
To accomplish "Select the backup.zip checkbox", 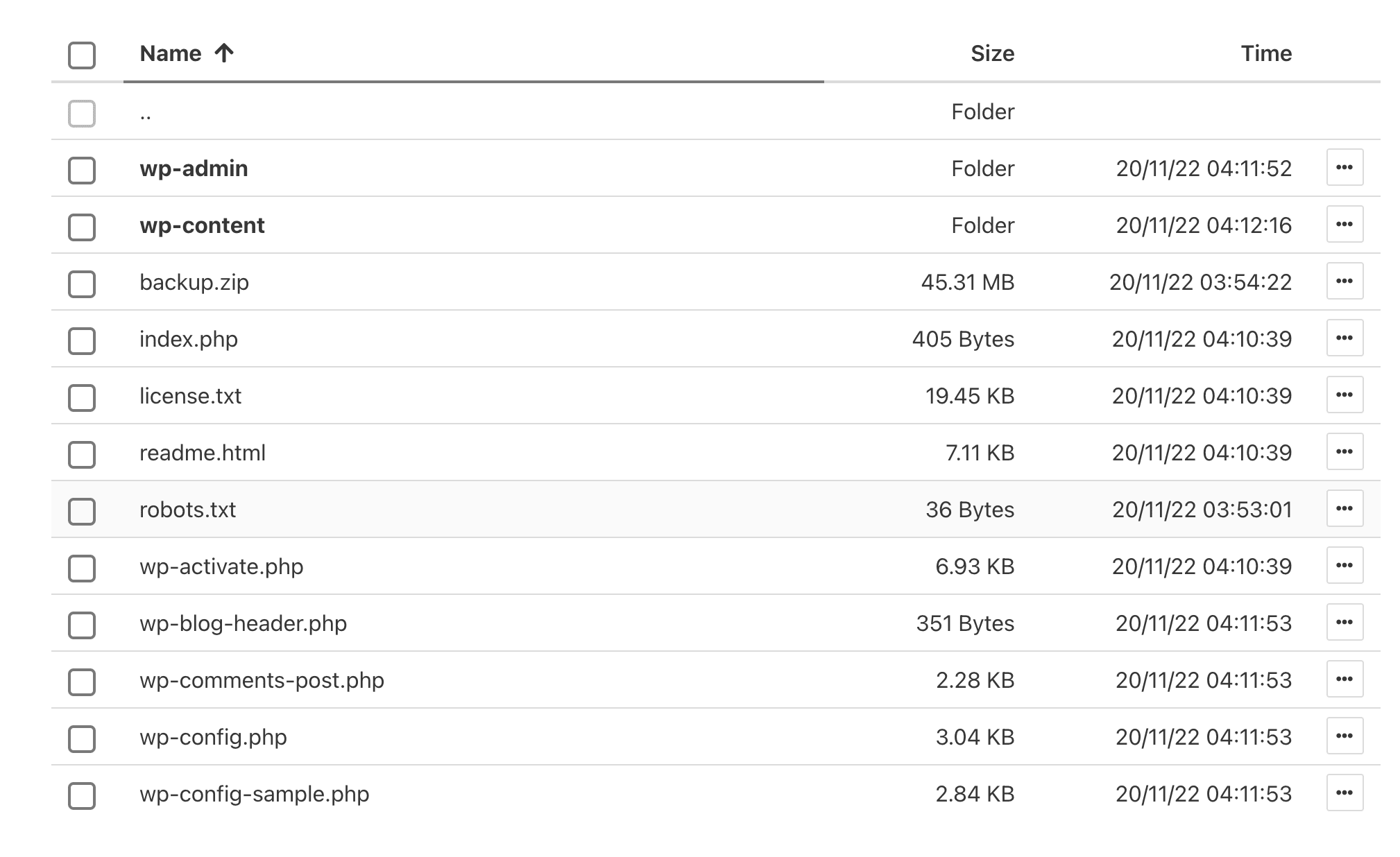I will pyautogui.click(x=82, y=284).
